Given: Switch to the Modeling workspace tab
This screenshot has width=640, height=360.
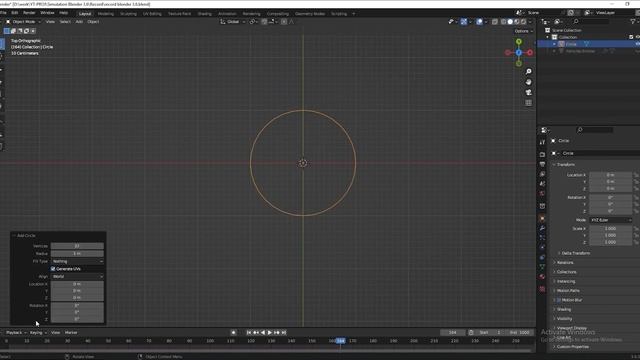Looking at the screenshot, I should point(106,13).
